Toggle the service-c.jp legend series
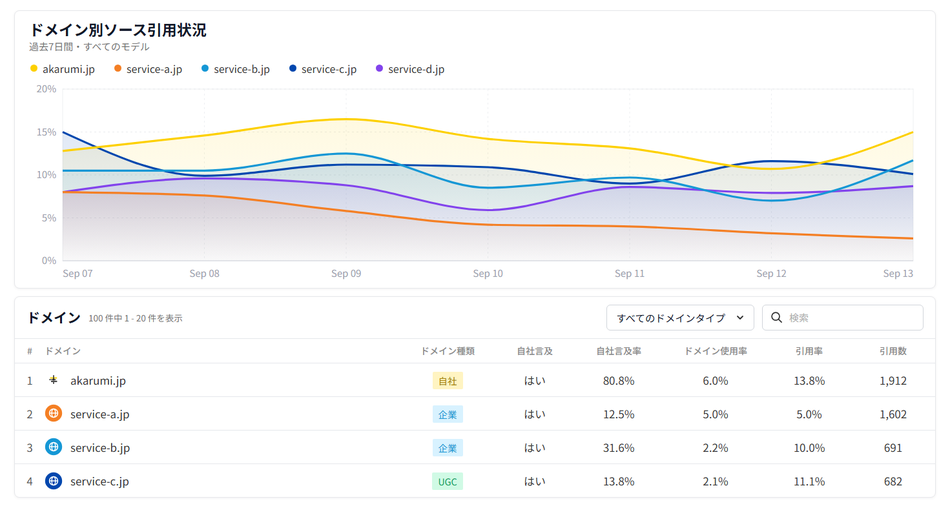 pos(323,69)
